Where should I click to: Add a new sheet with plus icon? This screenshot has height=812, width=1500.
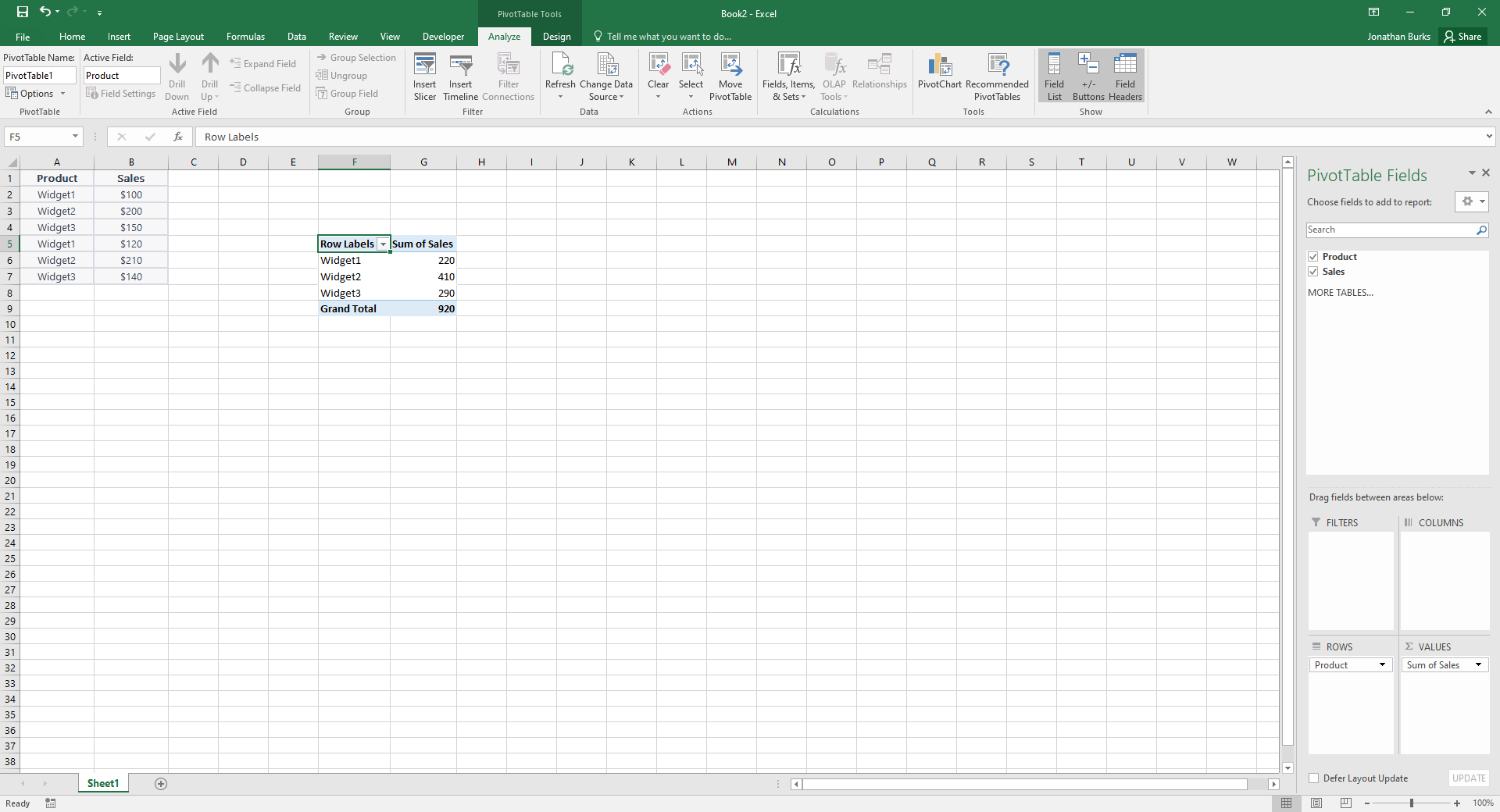[161, 783]
